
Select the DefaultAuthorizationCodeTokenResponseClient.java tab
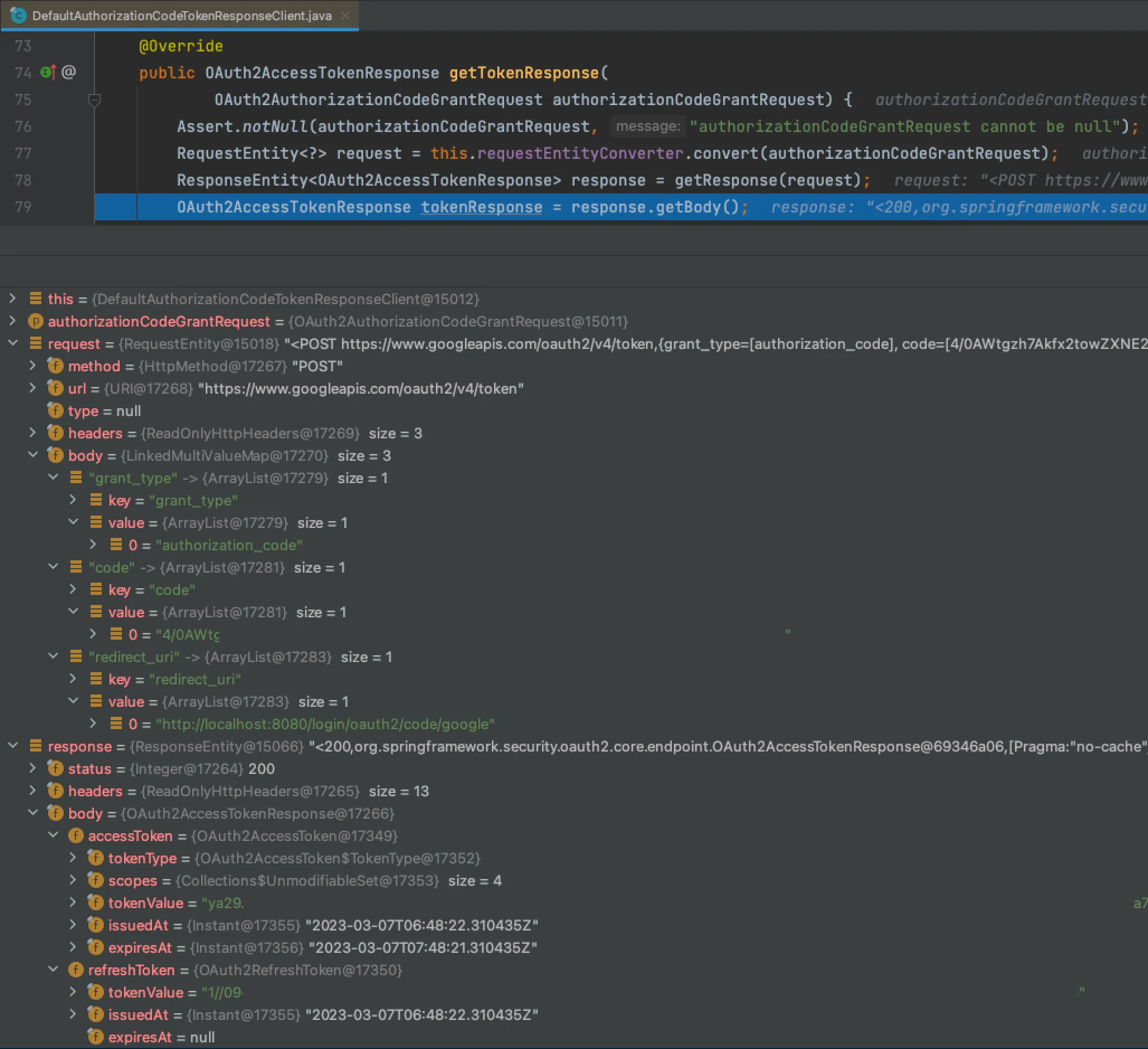point(182,16)
